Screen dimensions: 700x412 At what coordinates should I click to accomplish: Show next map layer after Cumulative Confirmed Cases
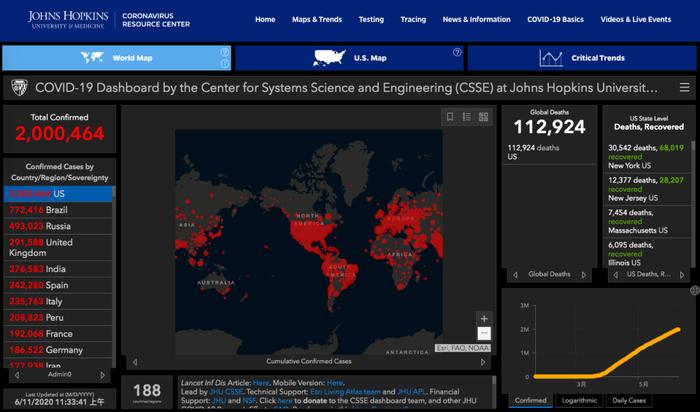pos(483,362)
